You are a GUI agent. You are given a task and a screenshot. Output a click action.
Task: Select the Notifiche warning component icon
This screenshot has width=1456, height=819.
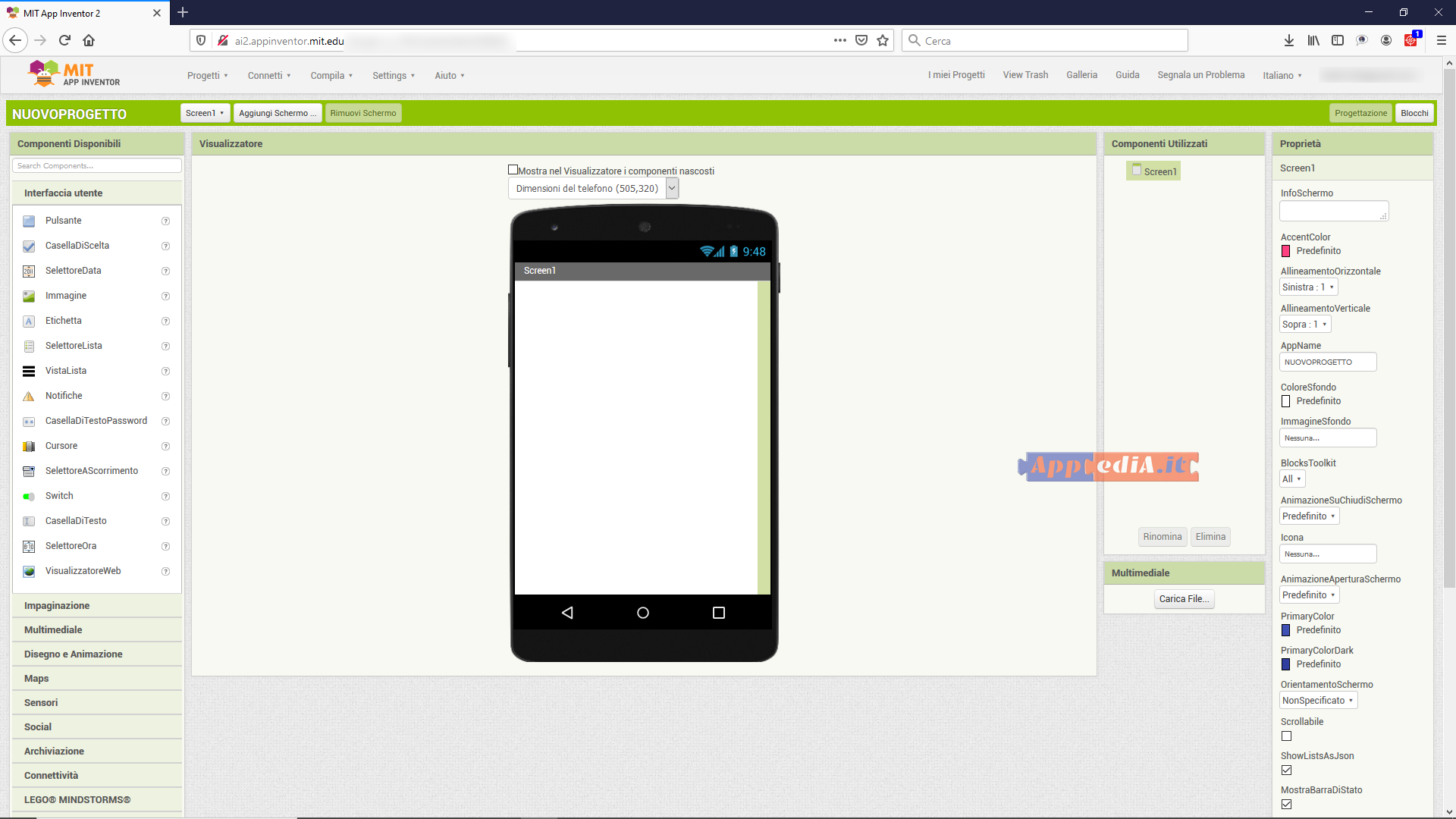(x=29, y=397)
